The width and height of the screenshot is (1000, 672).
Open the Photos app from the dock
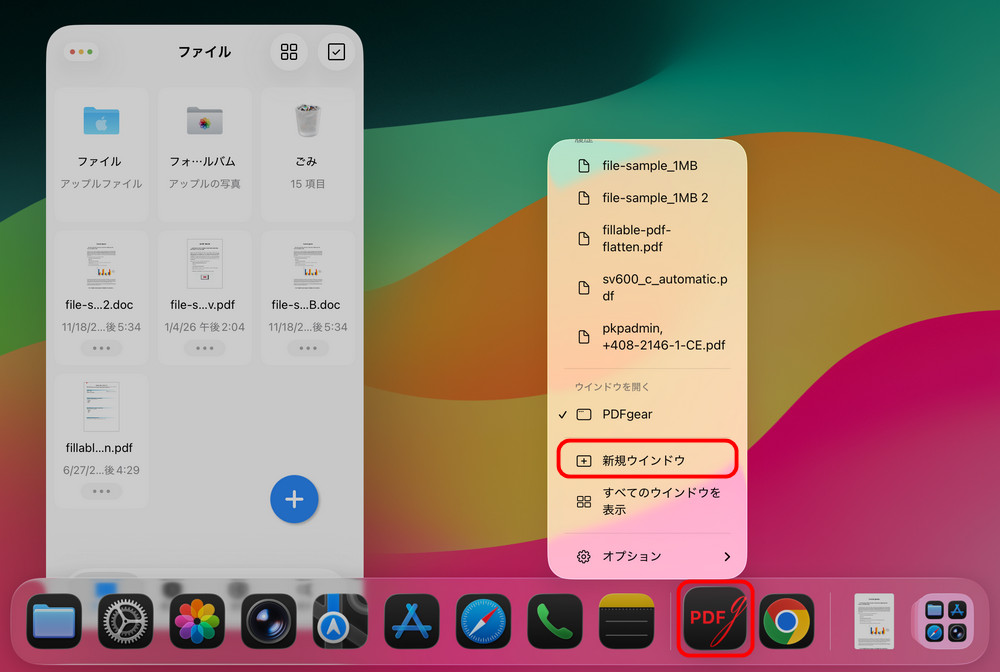click(197, 619)
